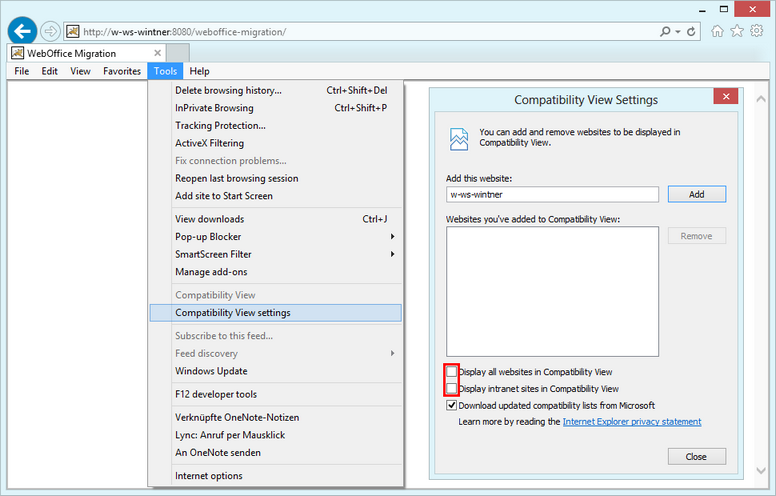Click the address bar search magnifier icon
This screenshot has height=496, width=776.
point(665,32)
